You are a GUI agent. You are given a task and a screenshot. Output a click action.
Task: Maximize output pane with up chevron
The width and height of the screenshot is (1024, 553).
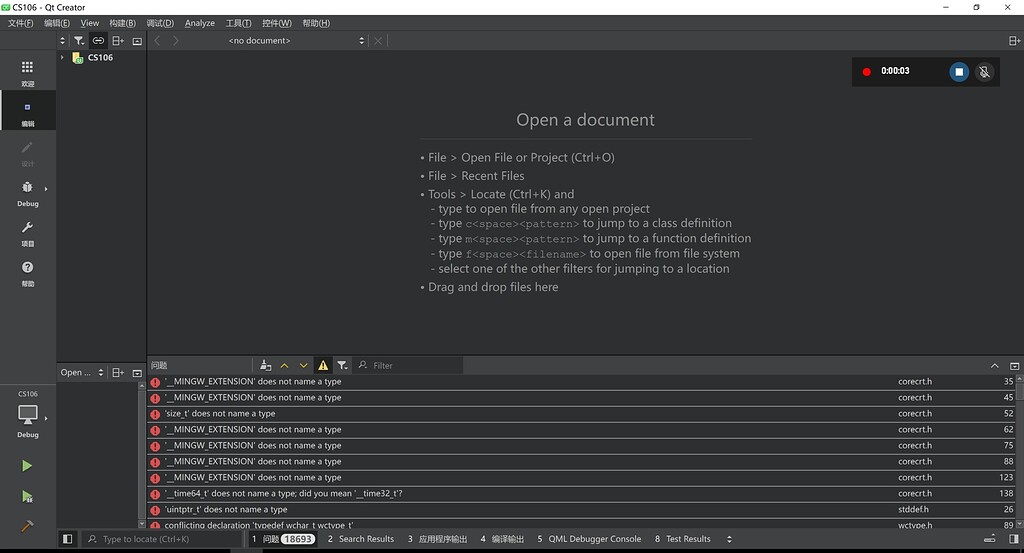coord(995,366)
